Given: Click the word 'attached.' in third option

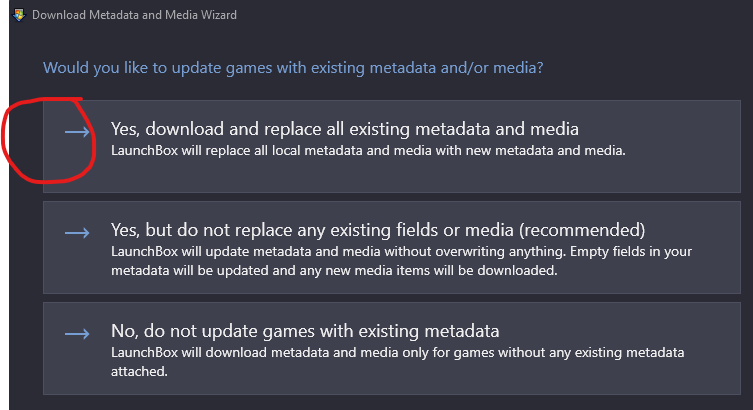Looking at the screenshot, I should [x=139, y=372].
